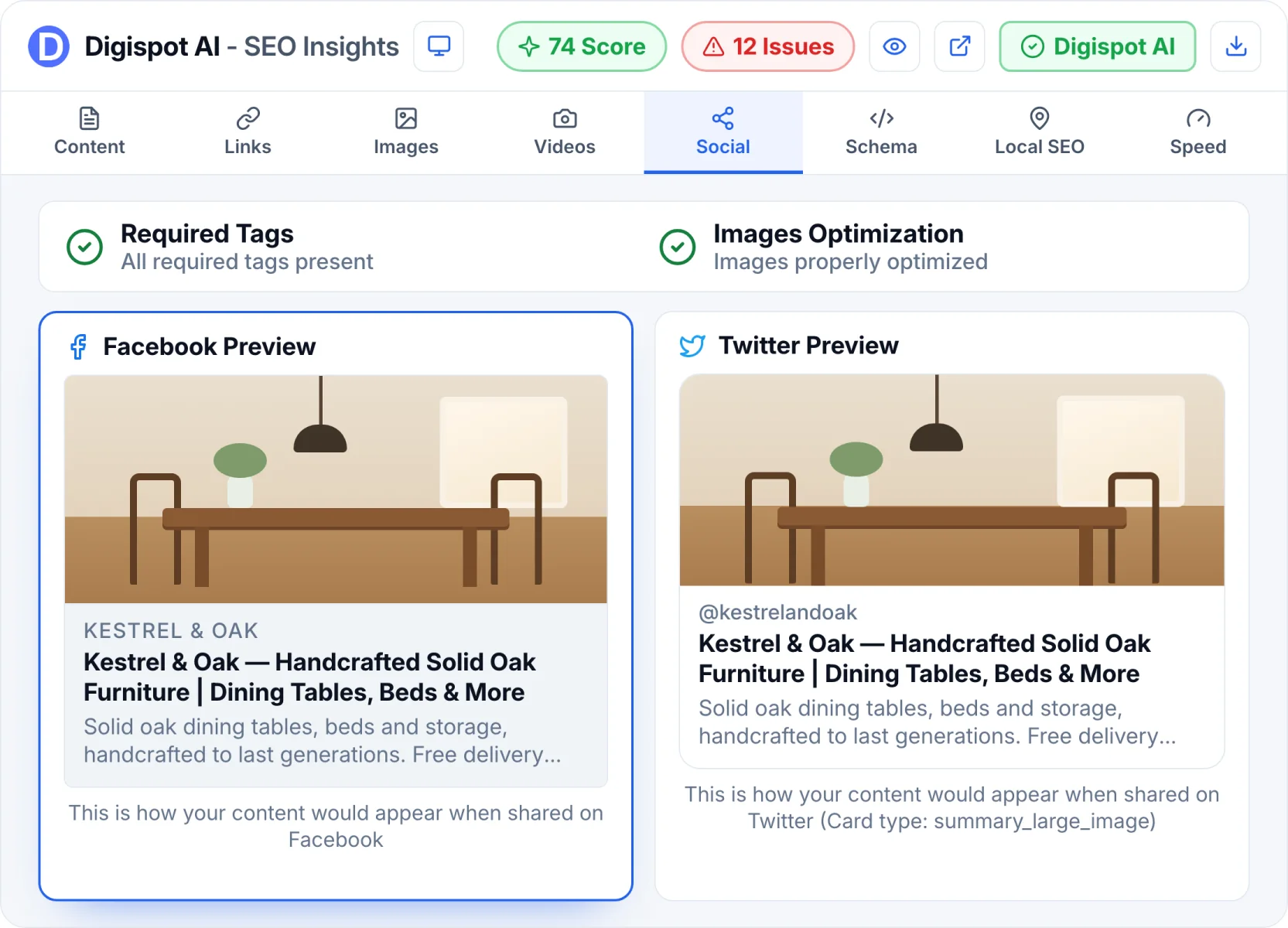Viewport: 1288px width, 928px height.
Task: Click the KESTREL & OAK site name
Action: pos(171,631)
